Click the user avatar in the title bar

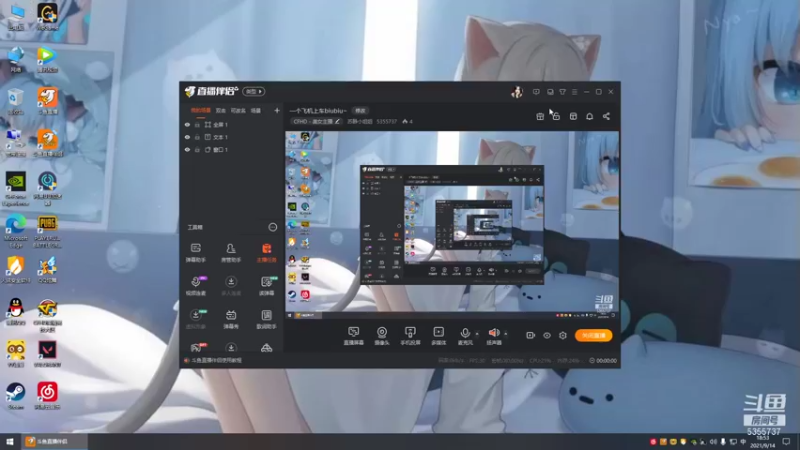tap(517, 92)
